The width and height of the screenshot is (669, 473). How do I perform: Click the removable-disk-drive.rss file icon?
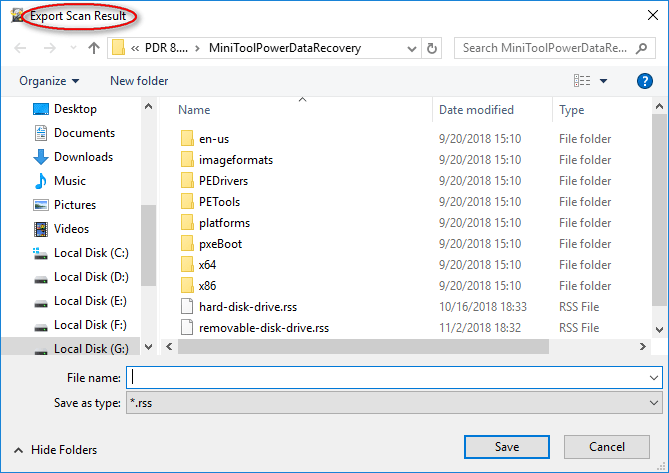point(187,328)
